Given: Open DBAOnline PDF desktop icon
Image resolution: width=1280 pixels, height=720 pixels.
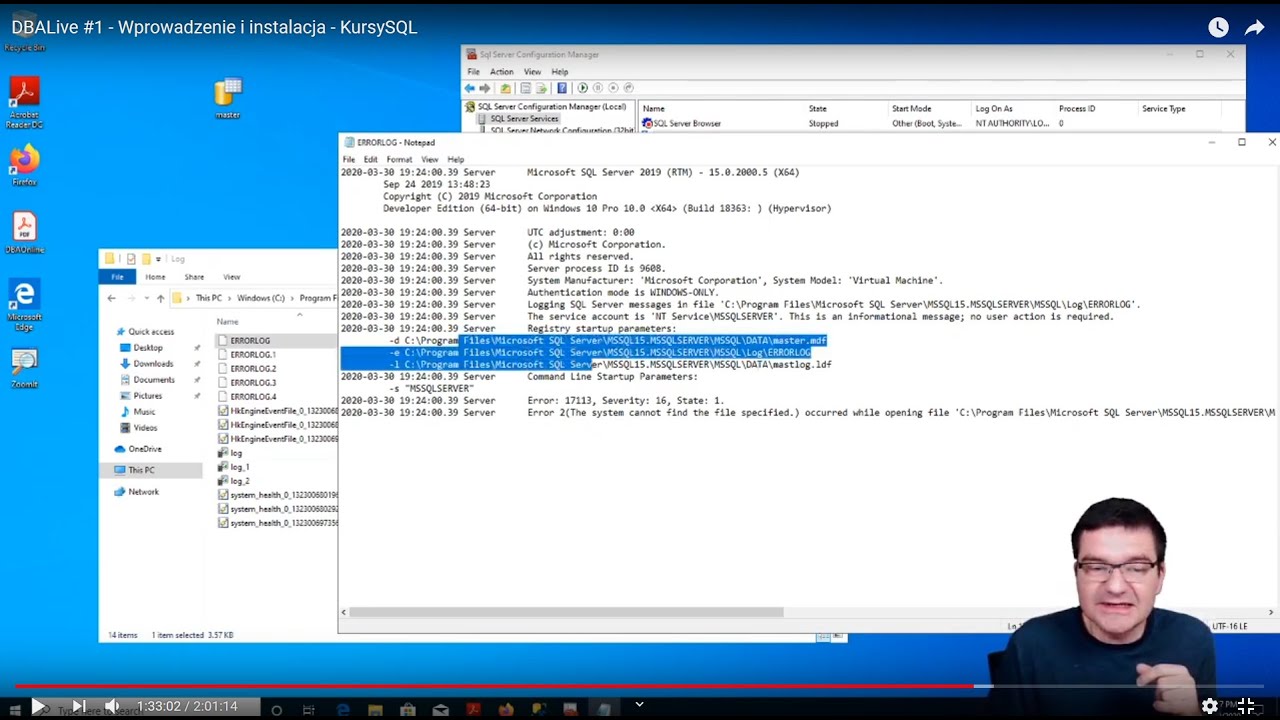Looking at the screenshot, I should (24, 233).
